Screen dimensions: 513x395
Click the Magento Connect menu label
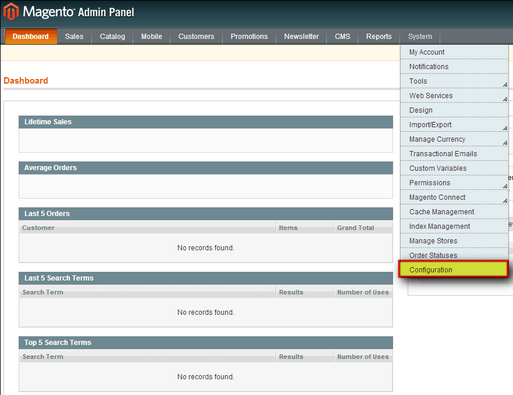[437, 197]
